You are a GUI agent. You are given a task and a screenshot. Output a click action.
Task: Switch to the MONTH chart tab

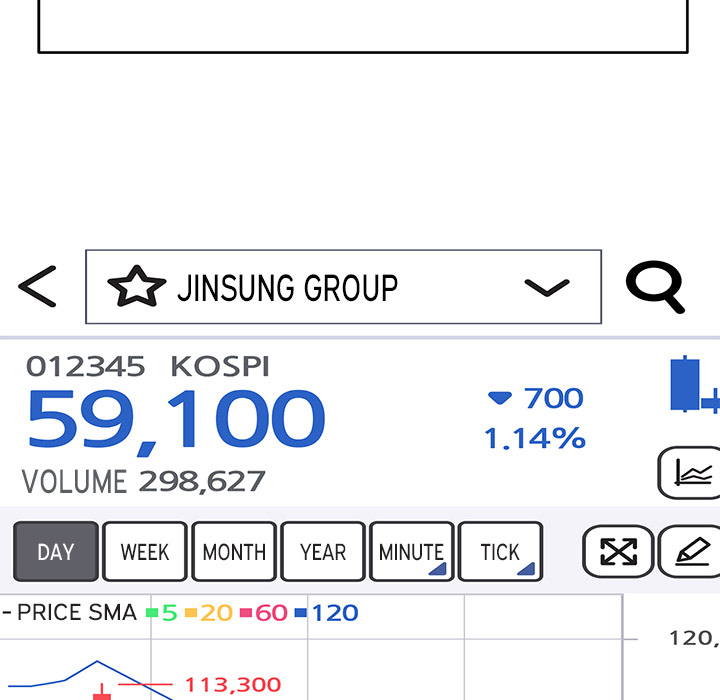pos(234,552)
